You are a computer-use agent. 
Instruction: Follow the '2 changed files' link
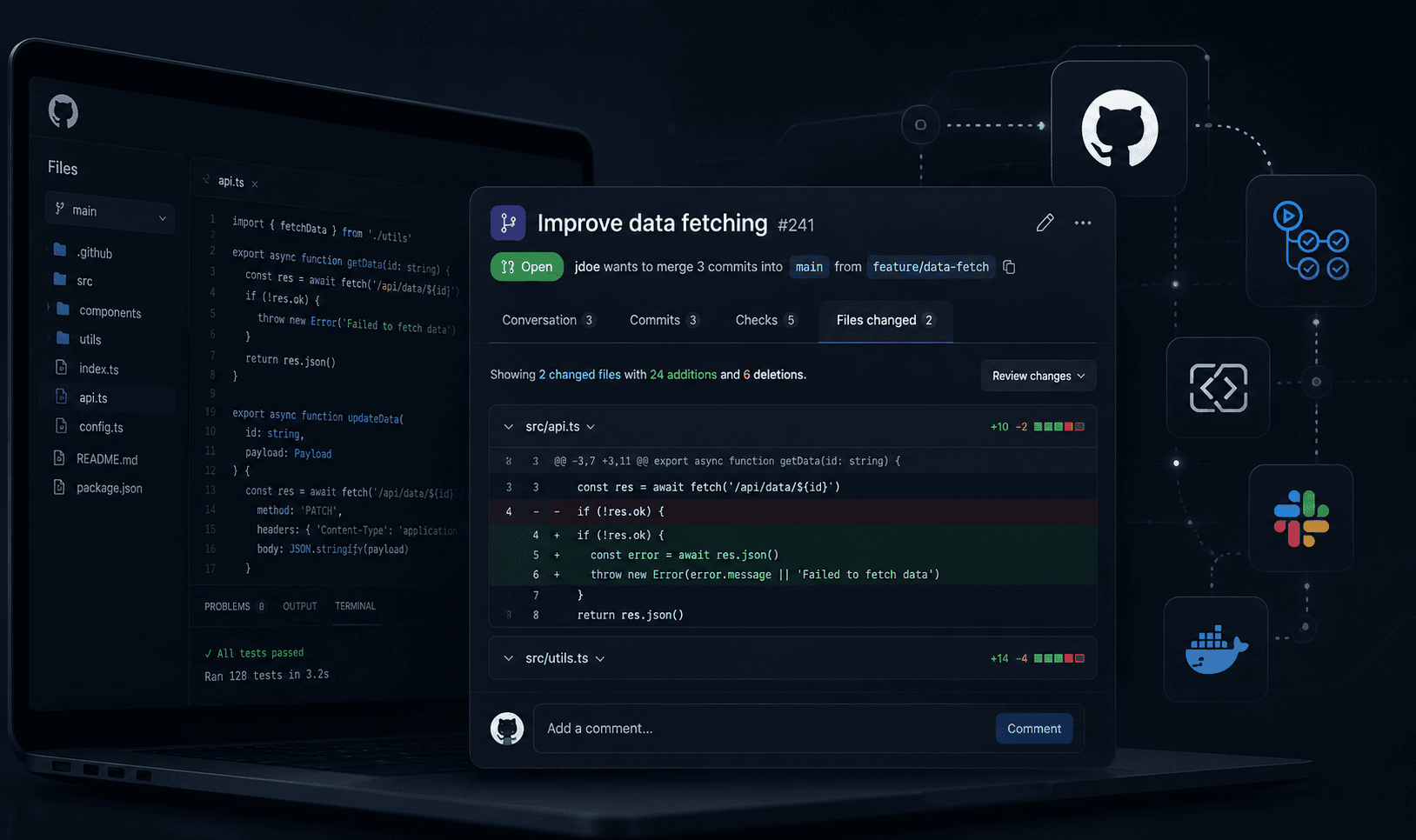point(579,375)
